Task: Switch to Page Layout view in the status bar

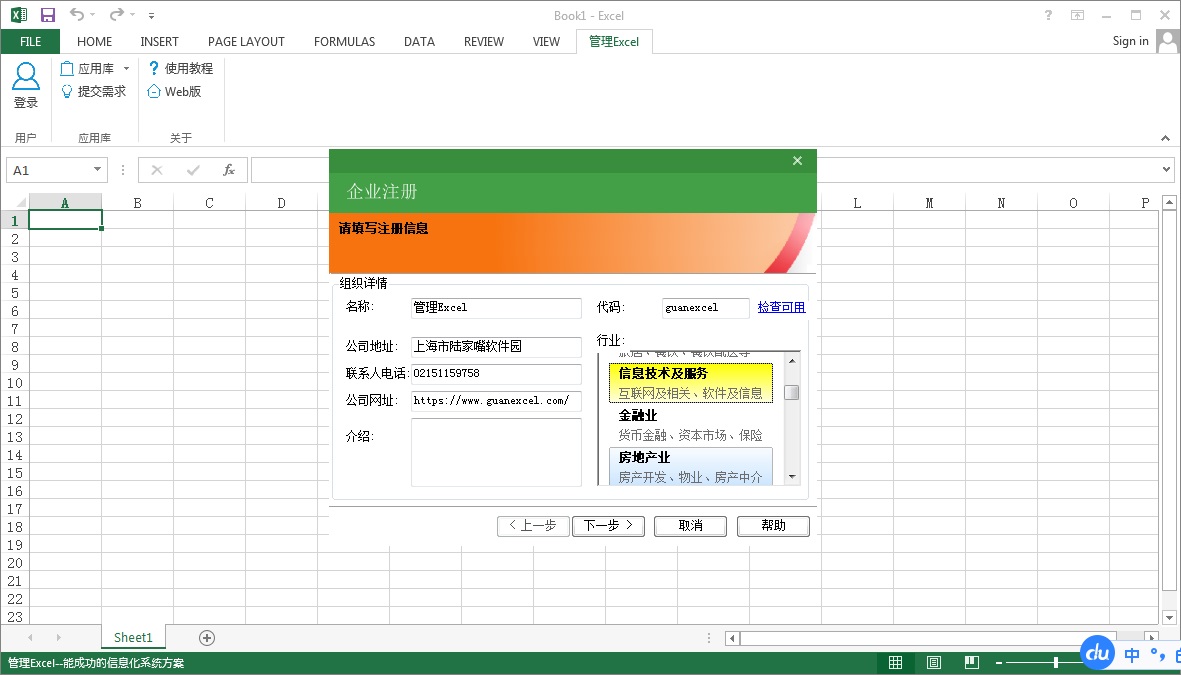Action: pos(934,663)
